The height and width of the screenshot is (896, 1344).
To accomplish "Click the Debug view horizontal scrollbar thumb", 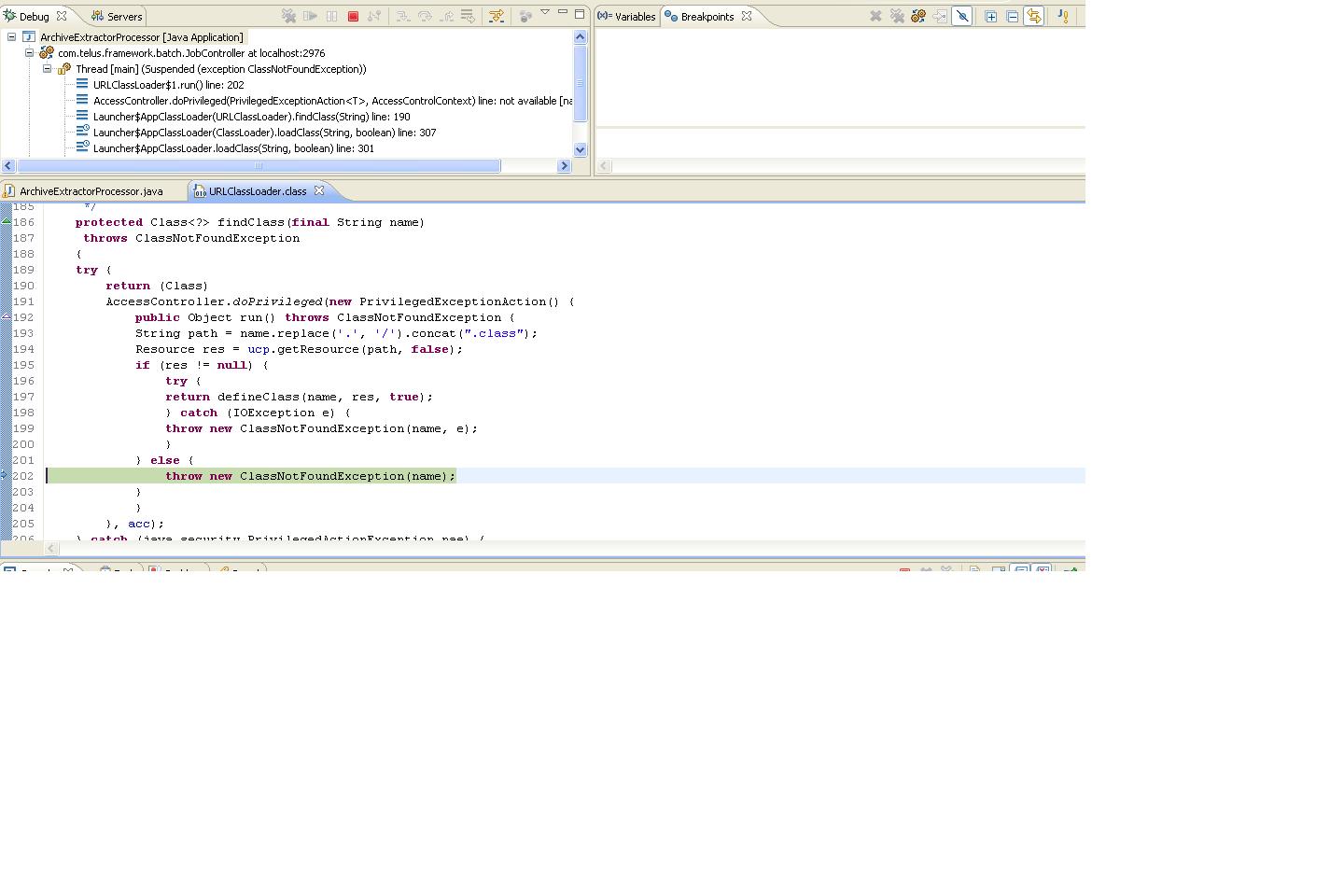I will click(259, 166).
